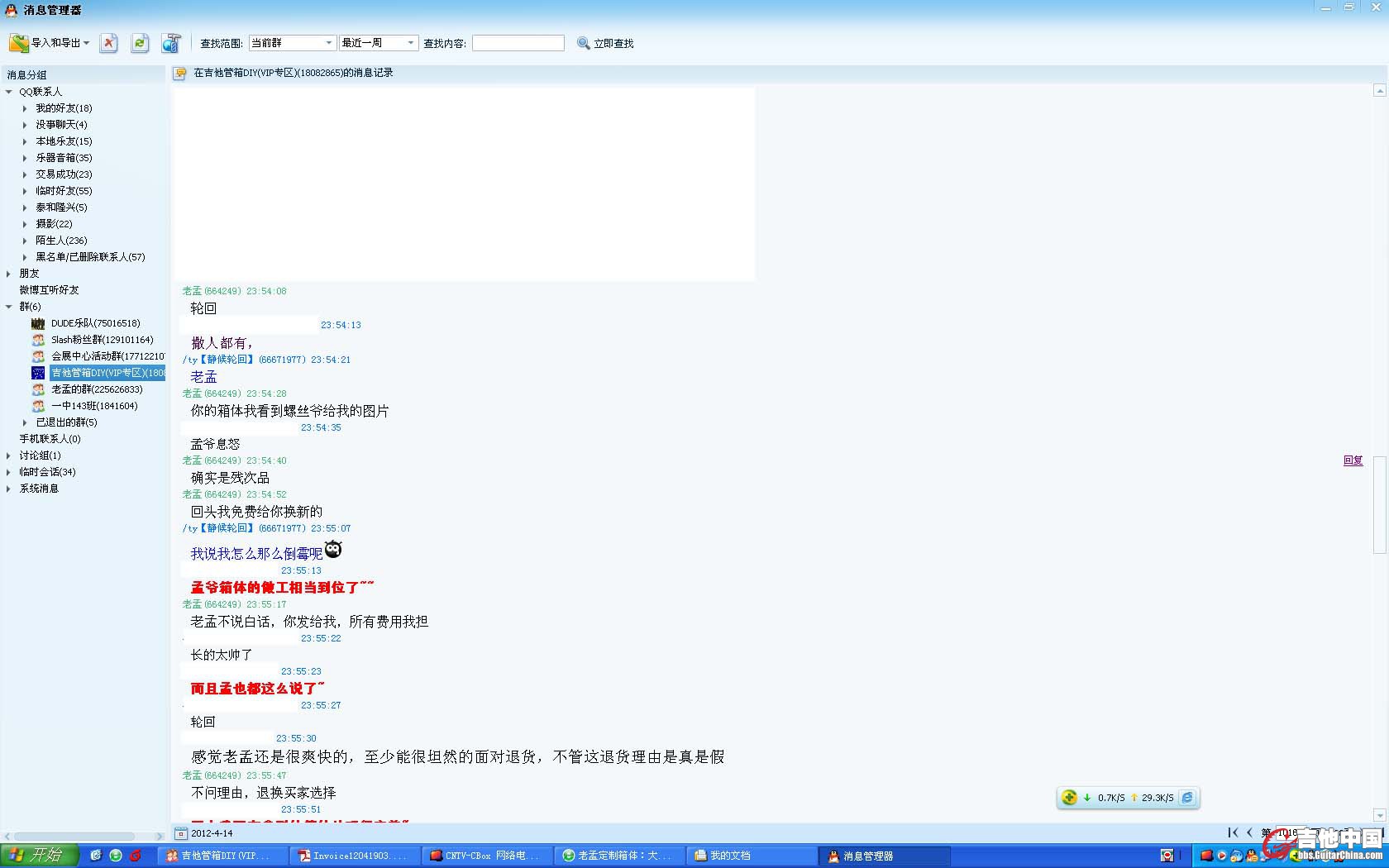
Task: Click the 360 accelerator ball icon in speed widget
Action: (1069, 798)
